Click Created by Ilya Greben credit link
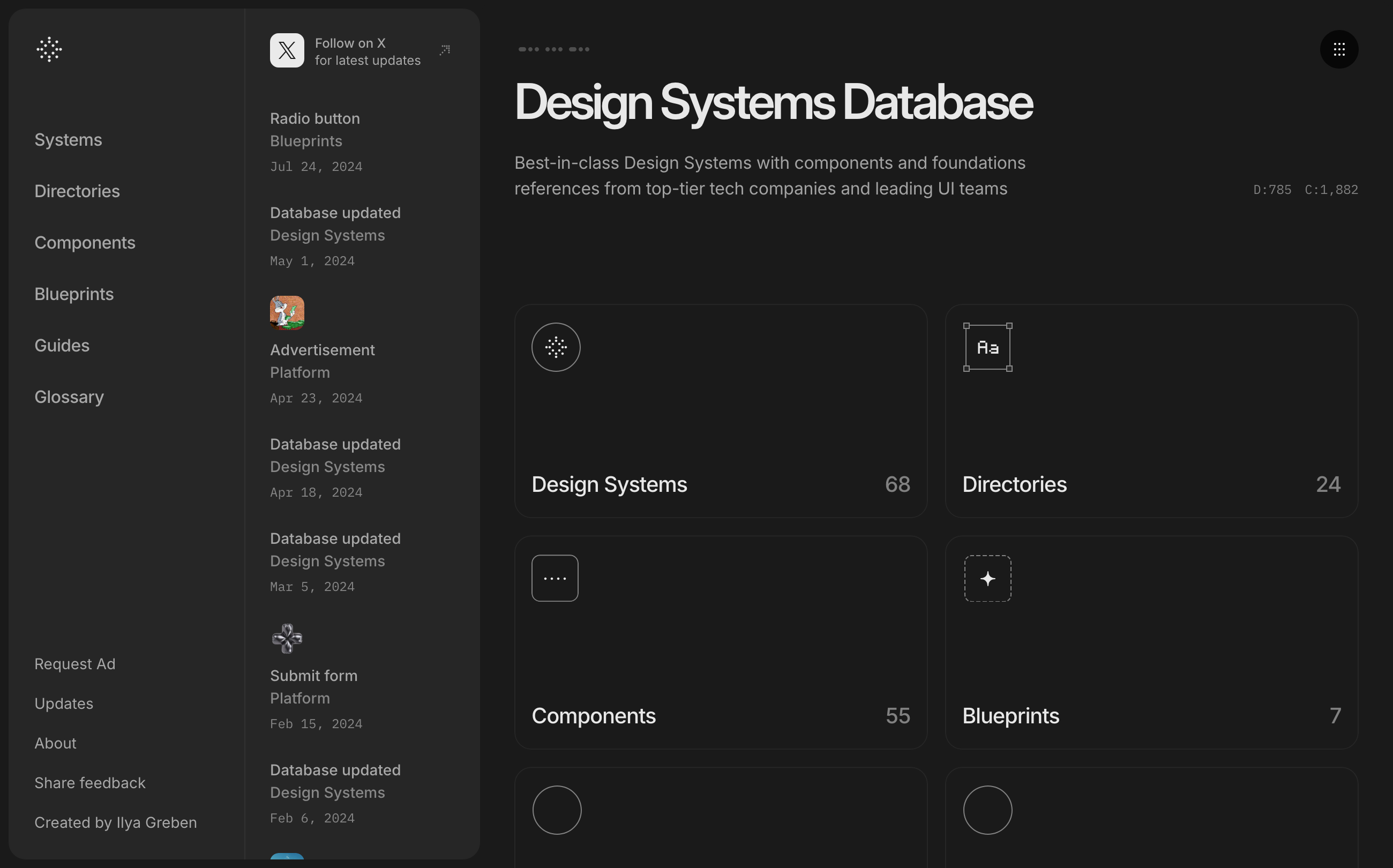The width and height of the screenshot is (1393, 868). (x=115, y=822)
